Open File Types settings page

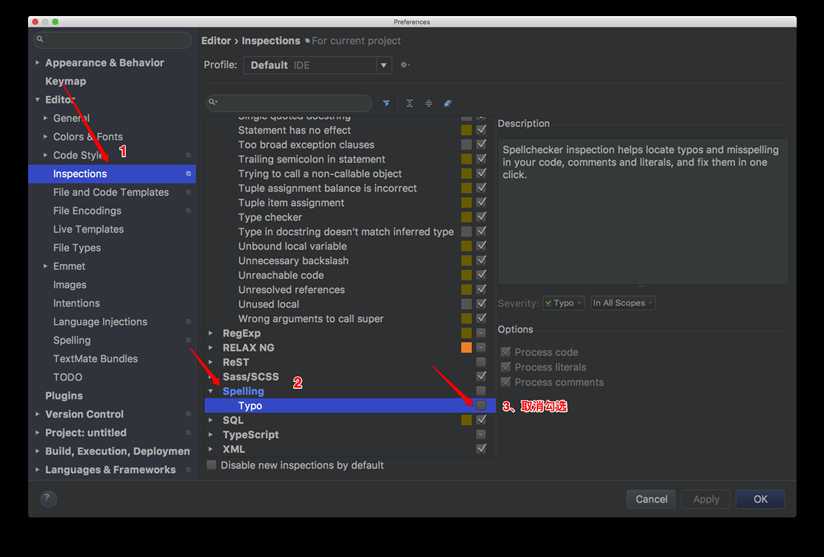77,247
